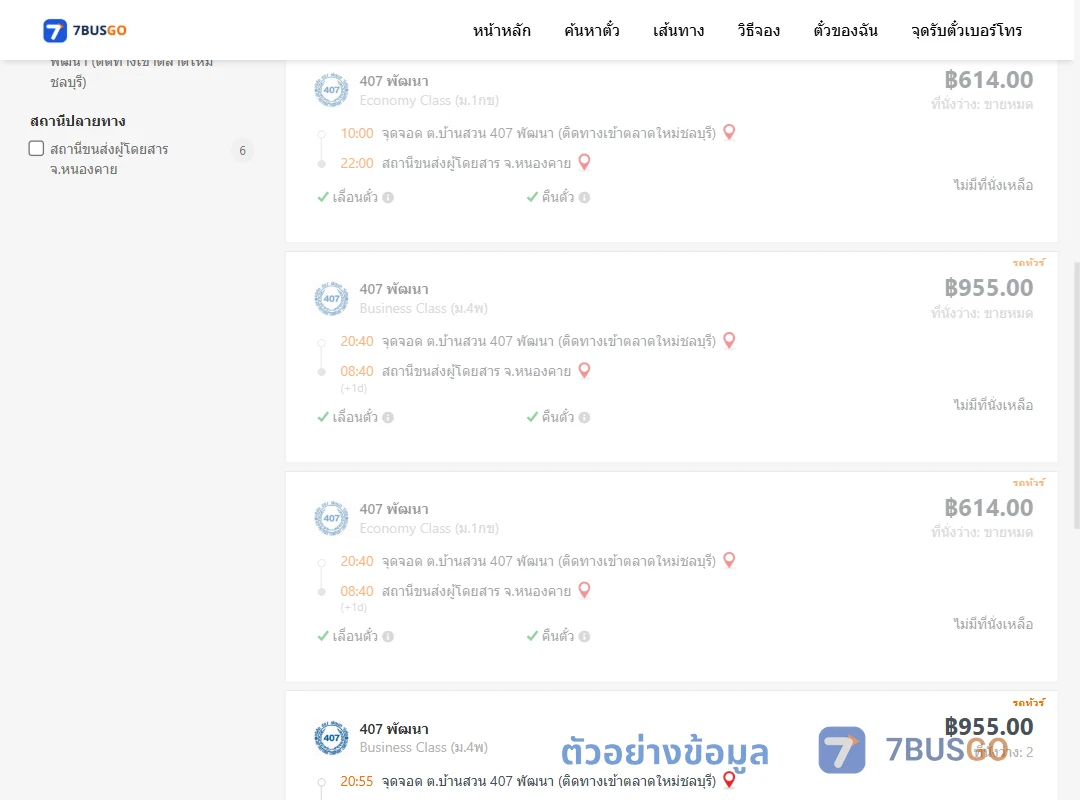Show คืนตั๋ว info icon on Economy 20:40 card
This screenshot has width=1080, height=800.
584,637
